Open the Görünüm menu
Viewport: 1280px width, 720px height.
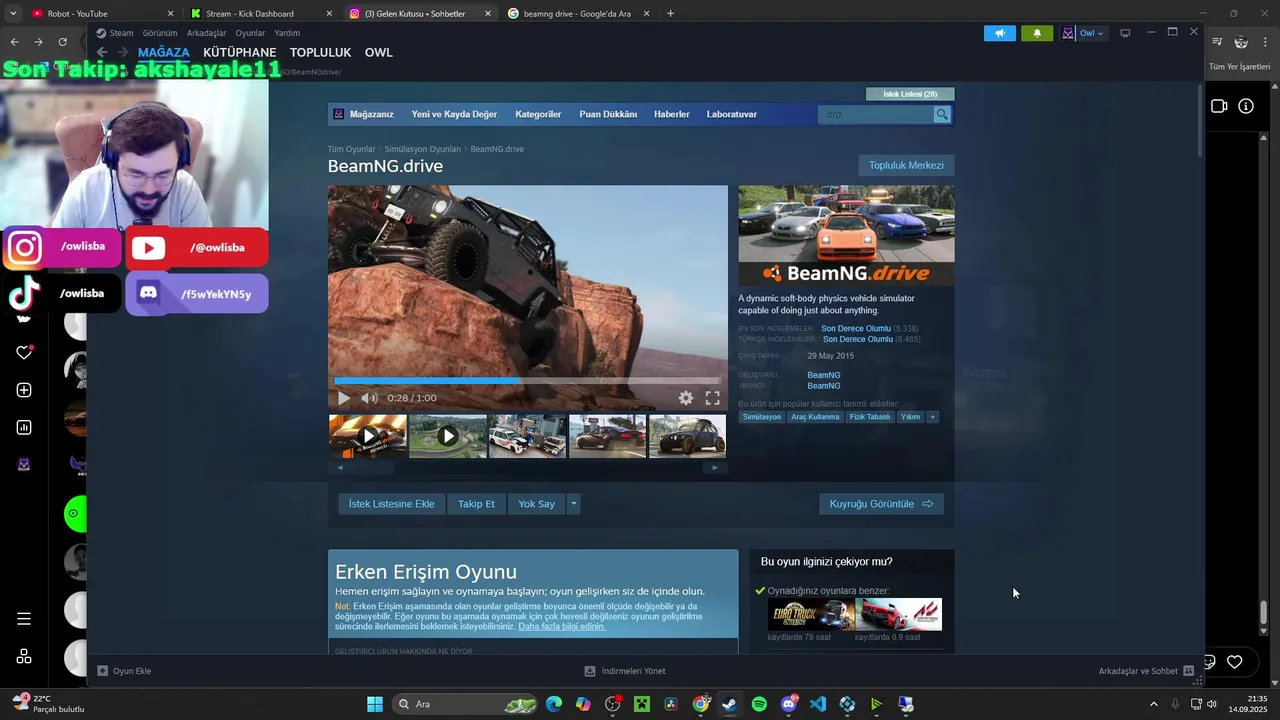pos(160,33)
